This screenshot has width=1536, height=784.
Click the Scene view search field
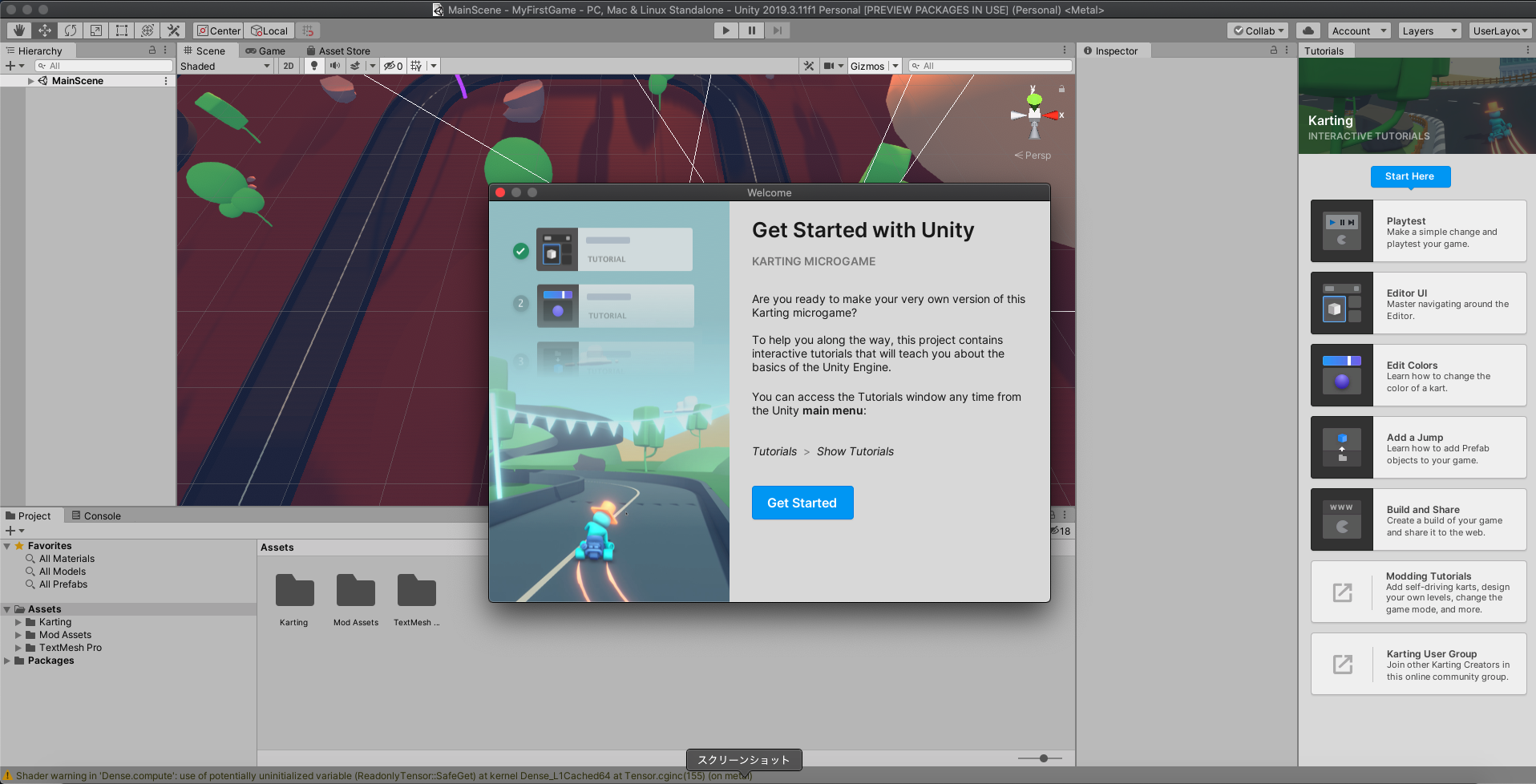point(990,66)
